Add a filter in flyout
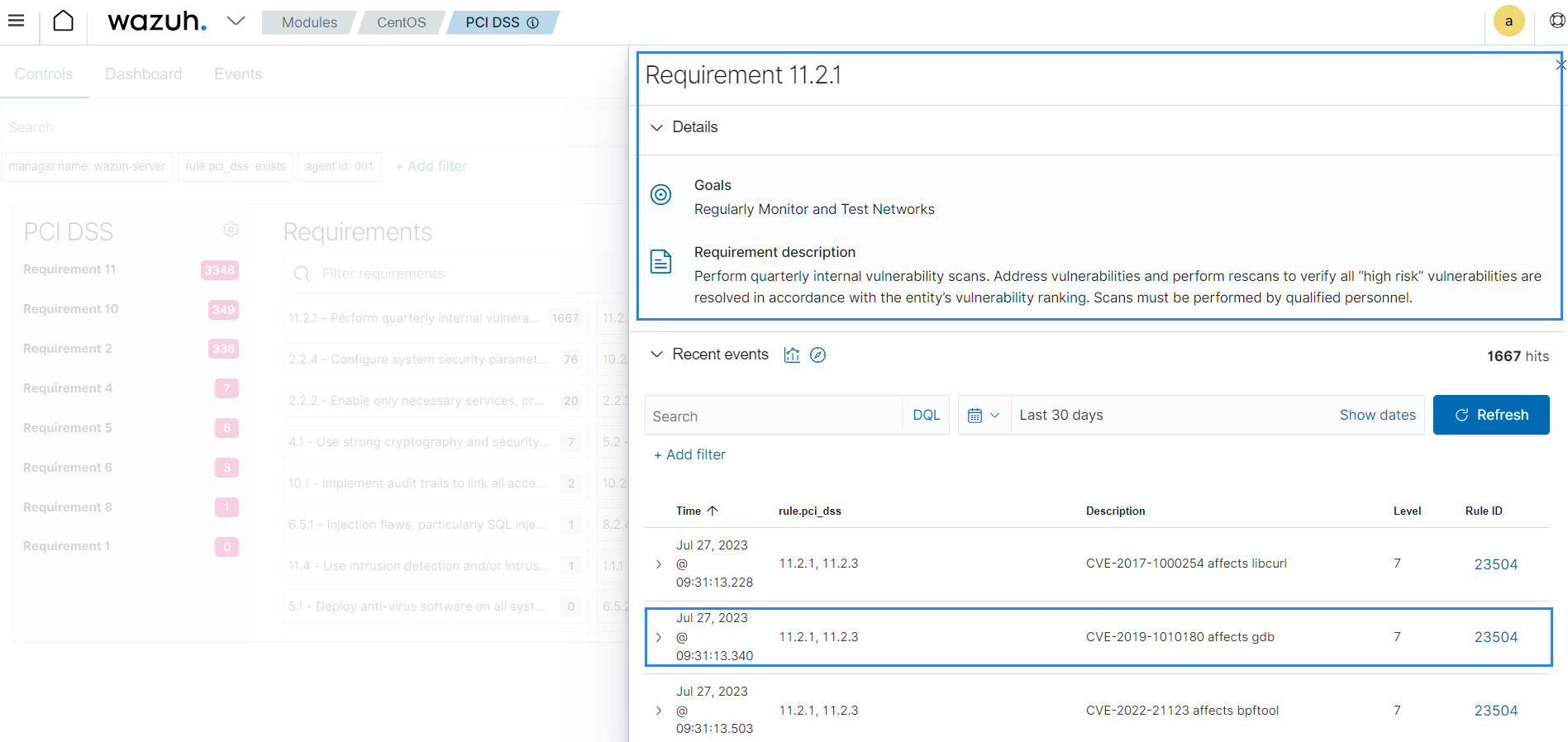Screen dimensions: 1568x742 (689, 454)
